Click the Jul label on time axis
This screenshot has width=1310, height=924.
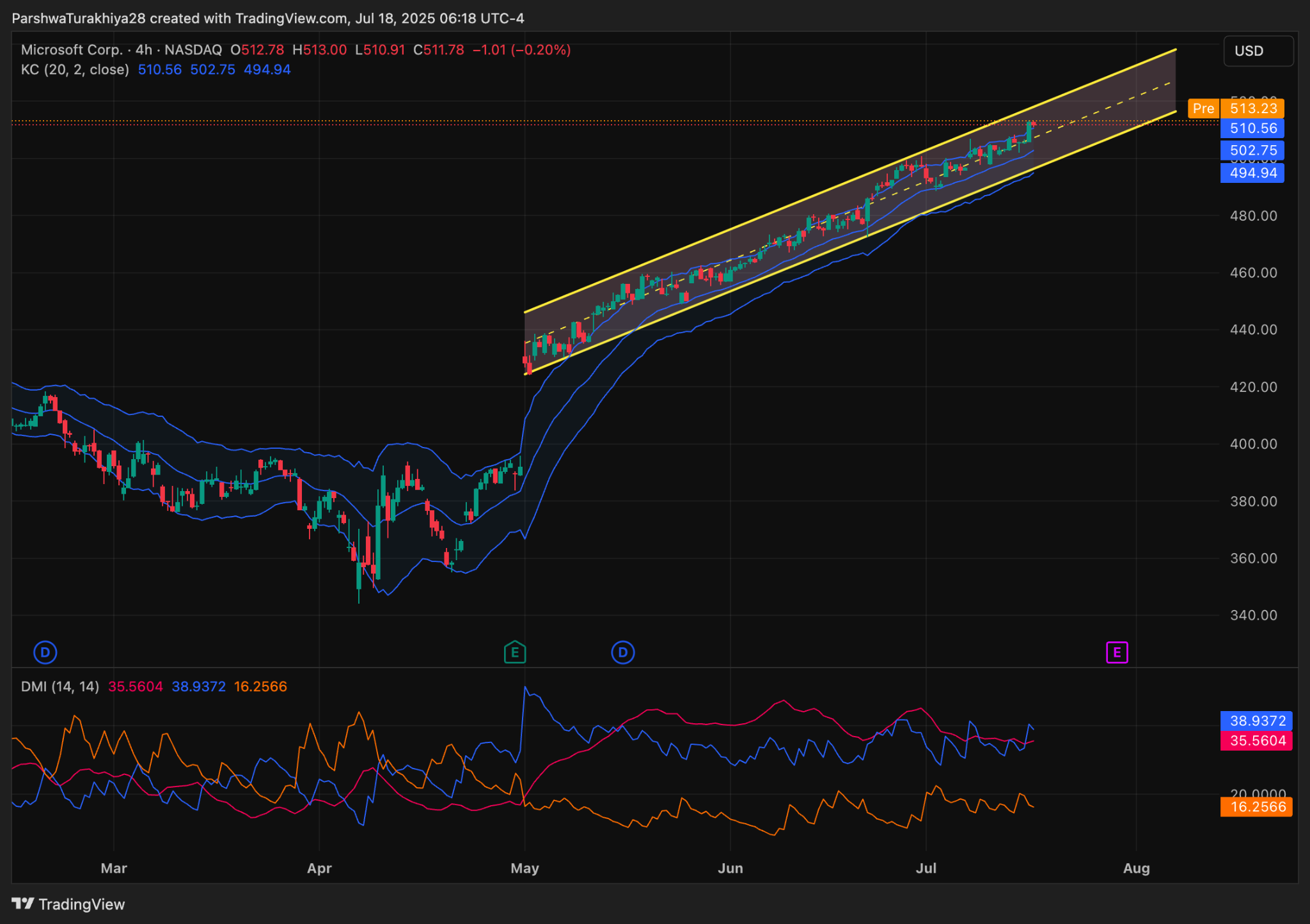(x=926, y=868)
